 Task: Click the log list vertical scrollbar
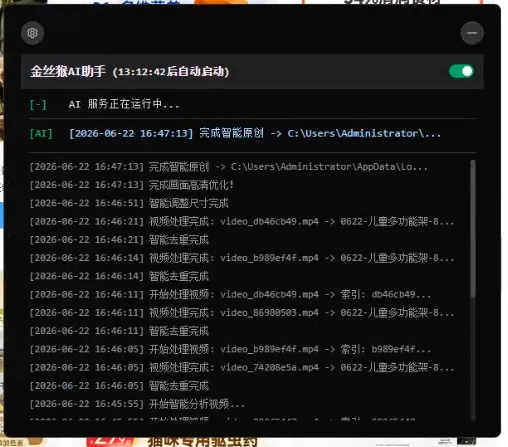pyautogui.click(x=472, y=229)
